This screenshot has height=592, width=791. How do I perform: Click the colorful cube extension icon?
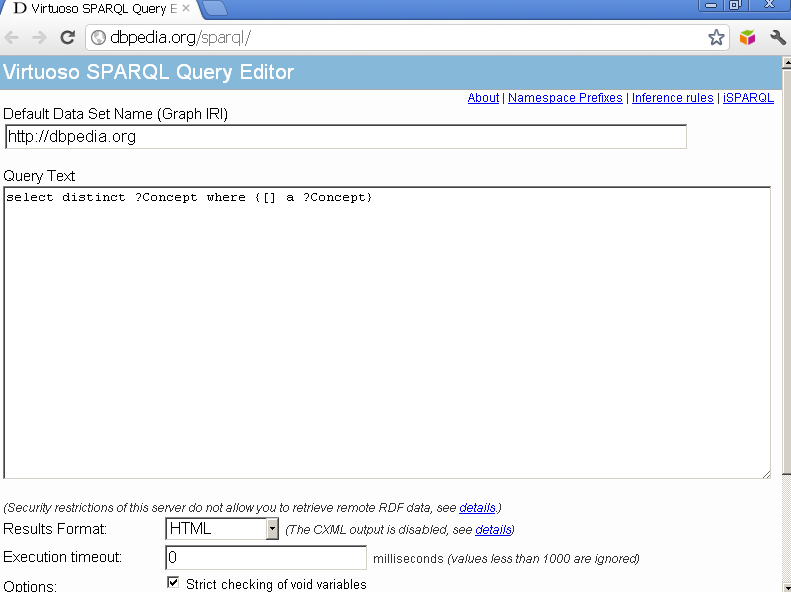[x=747, y=38]
